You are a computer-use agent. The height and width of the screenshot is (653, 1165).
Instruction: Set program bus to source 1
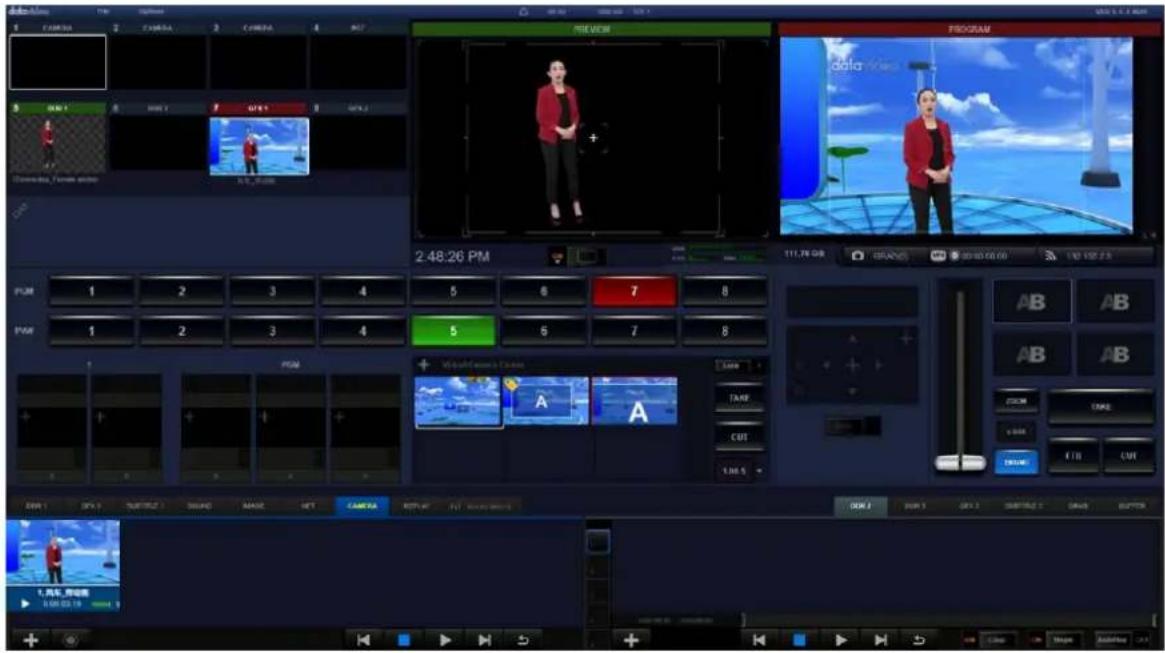(x=91, y=291)
